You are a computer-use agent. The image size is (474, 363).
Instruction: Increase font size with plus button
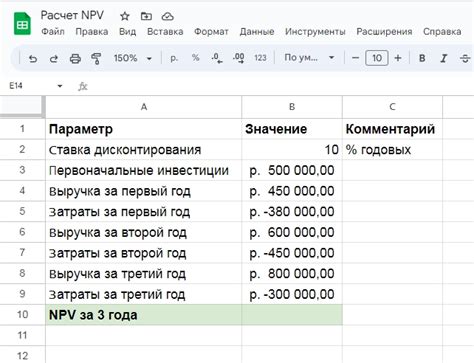[398, 58]
